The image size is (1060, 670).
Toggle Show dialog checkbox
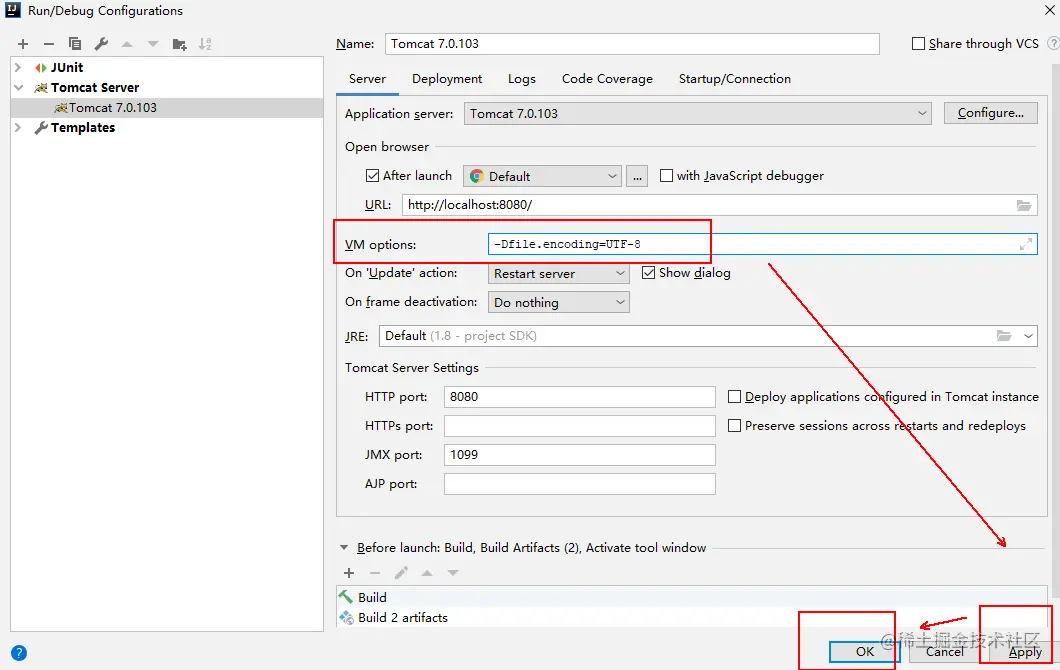tap(648, 272)
